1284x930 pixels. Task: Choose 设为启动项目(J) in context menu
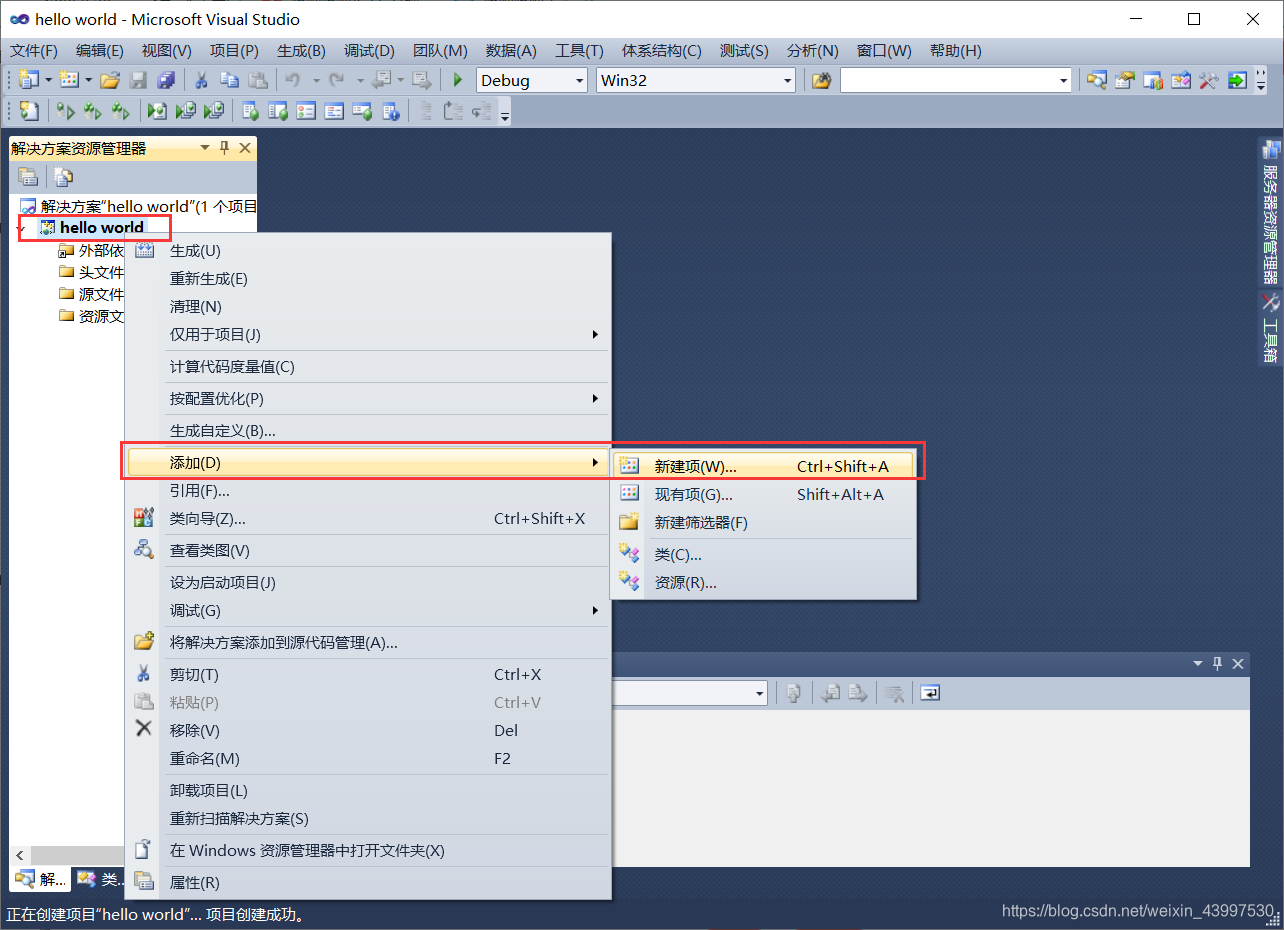[x=368, y=583]
